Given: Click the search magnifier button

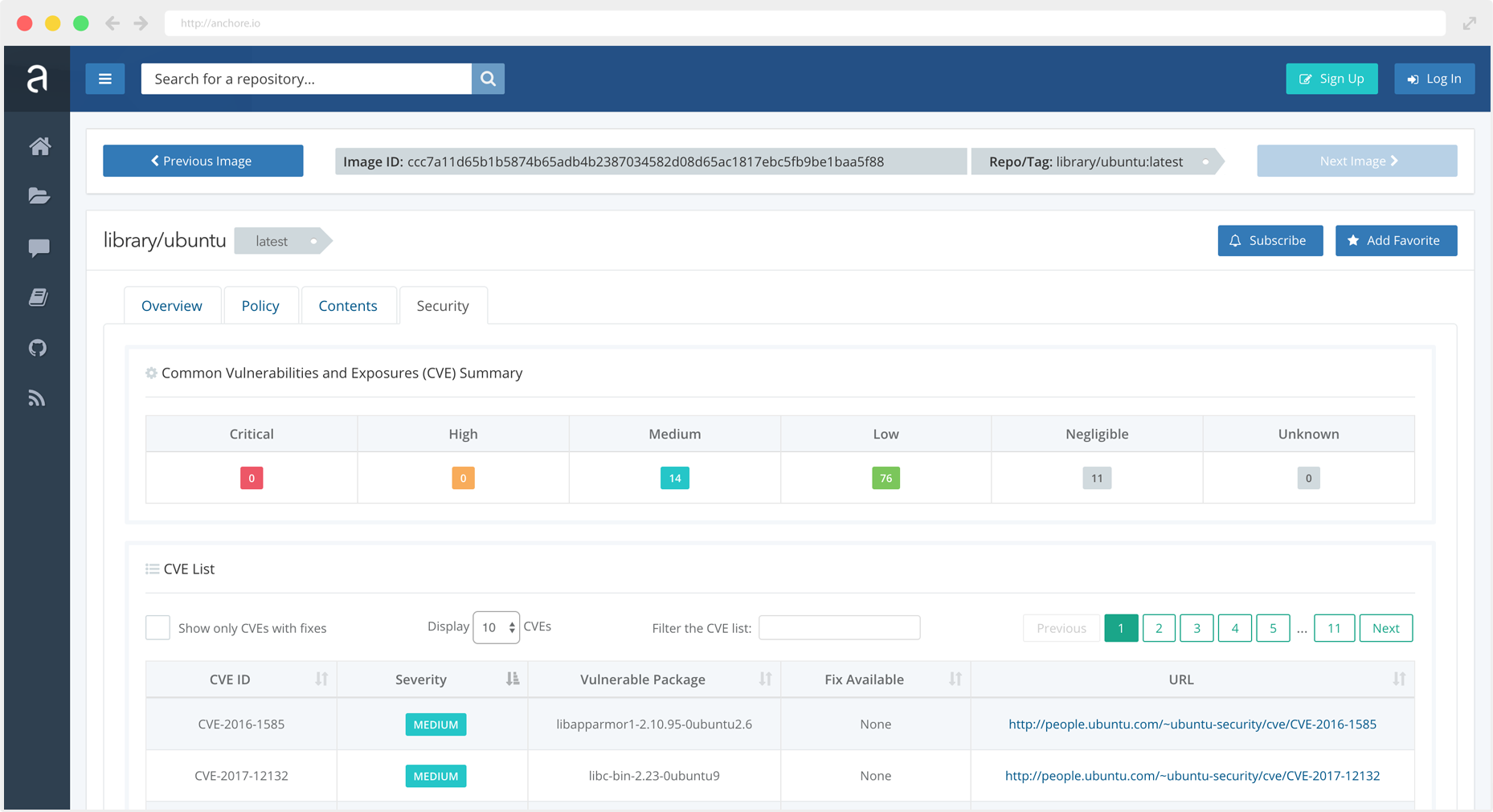Looking at the screenshot, I should pos(488,79).
